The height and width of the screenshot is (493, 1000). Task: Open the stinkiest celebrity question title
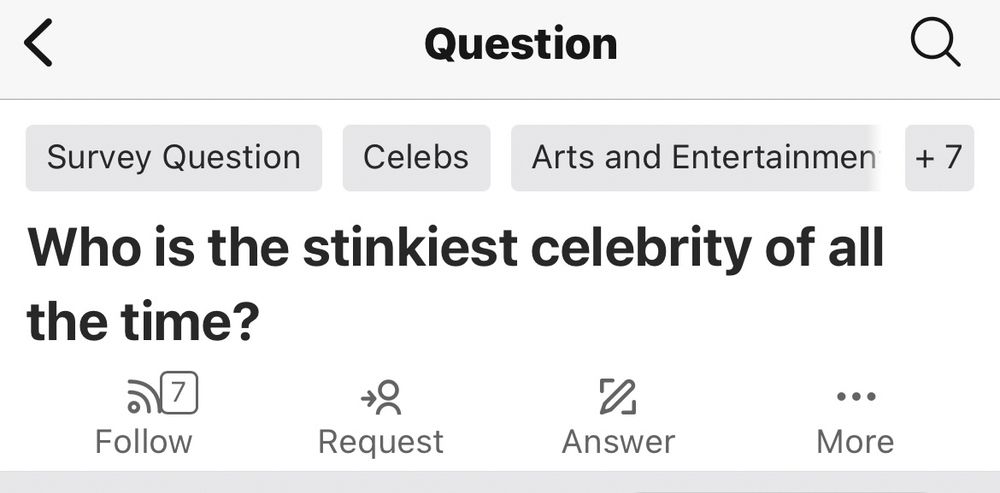tap(455, 284)
